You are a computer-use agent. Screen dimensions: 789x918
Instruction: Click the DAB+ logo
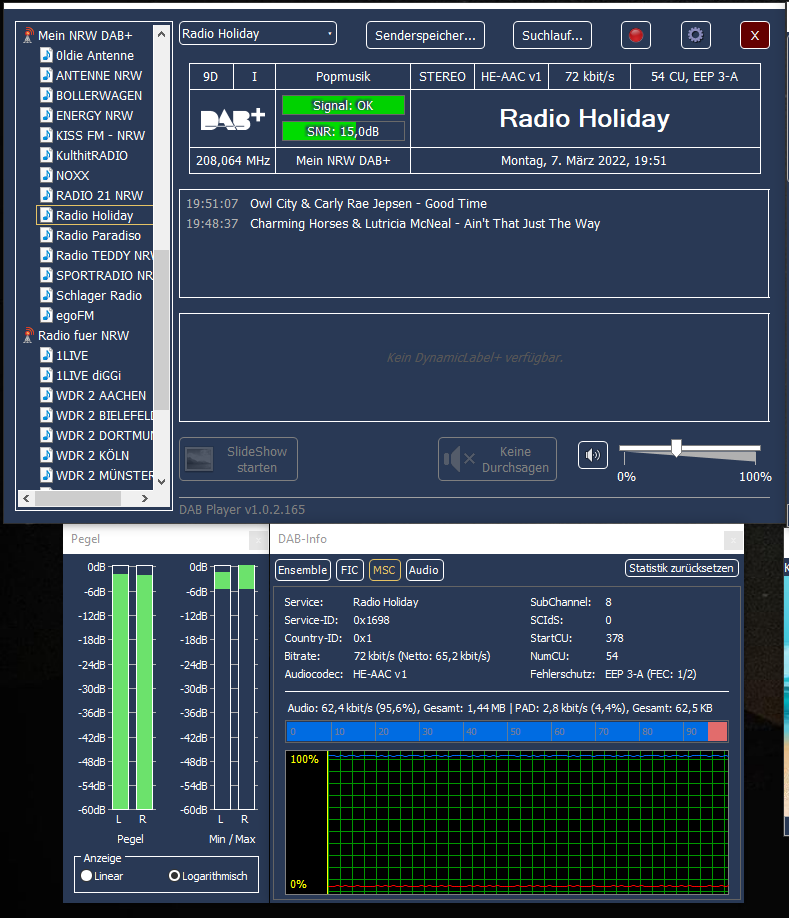232,119
